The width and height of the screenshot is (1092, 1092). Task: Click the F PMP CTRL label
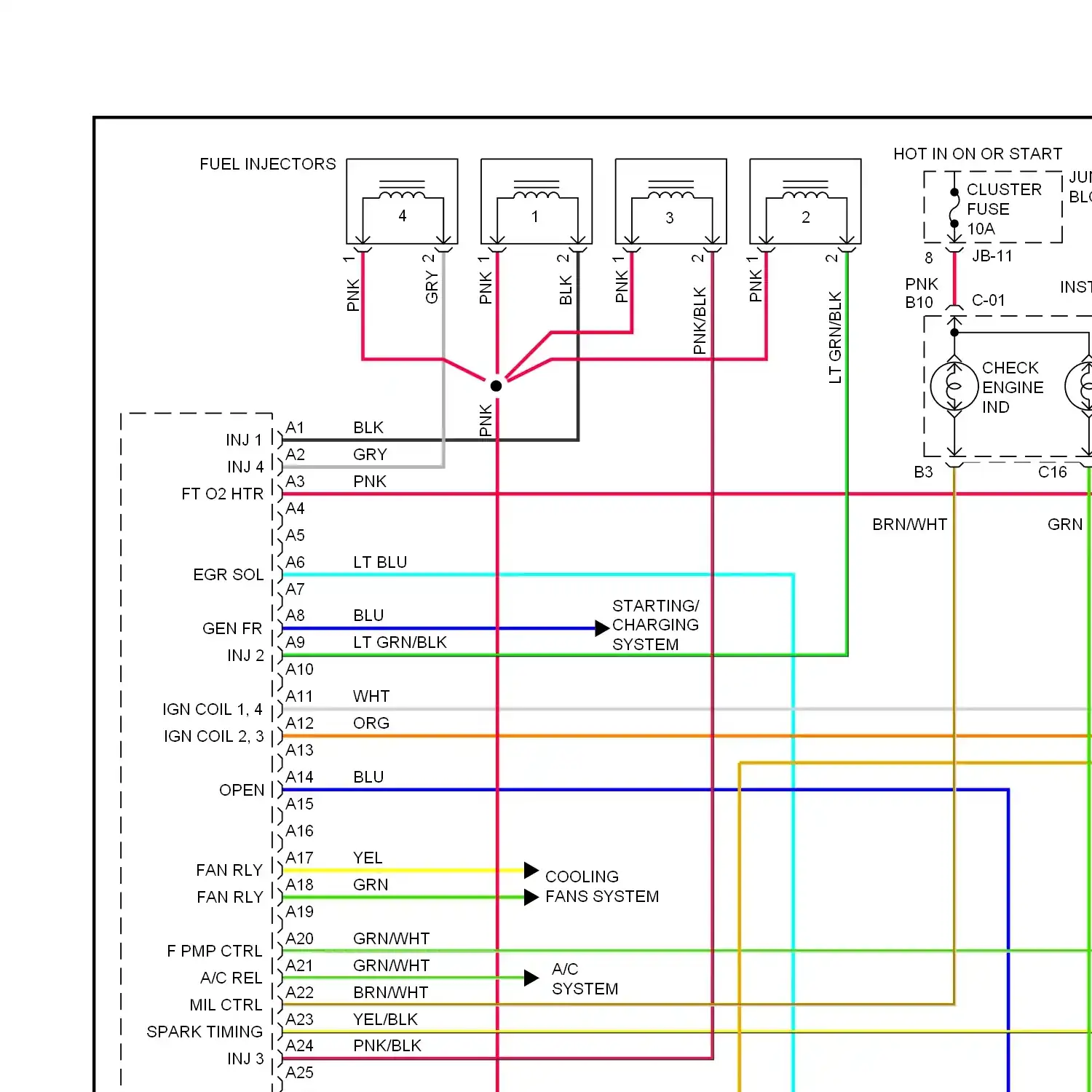[x=215, y=951]
